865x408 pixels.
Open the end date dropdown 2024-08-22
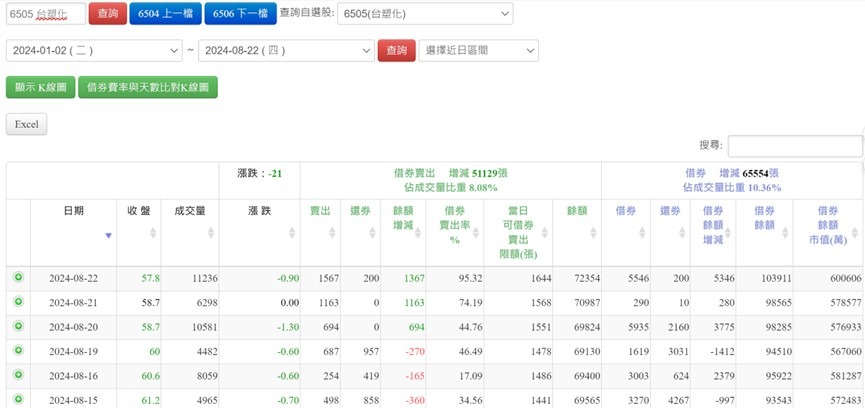click(x=286, y=50)
